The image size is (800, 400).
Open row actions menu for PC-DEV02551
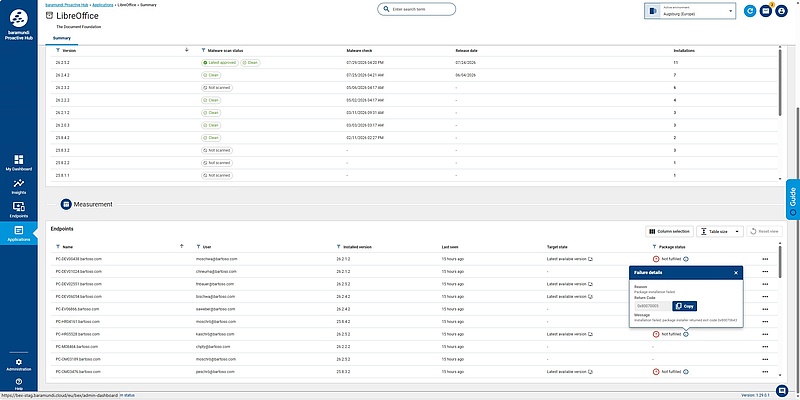765,284
